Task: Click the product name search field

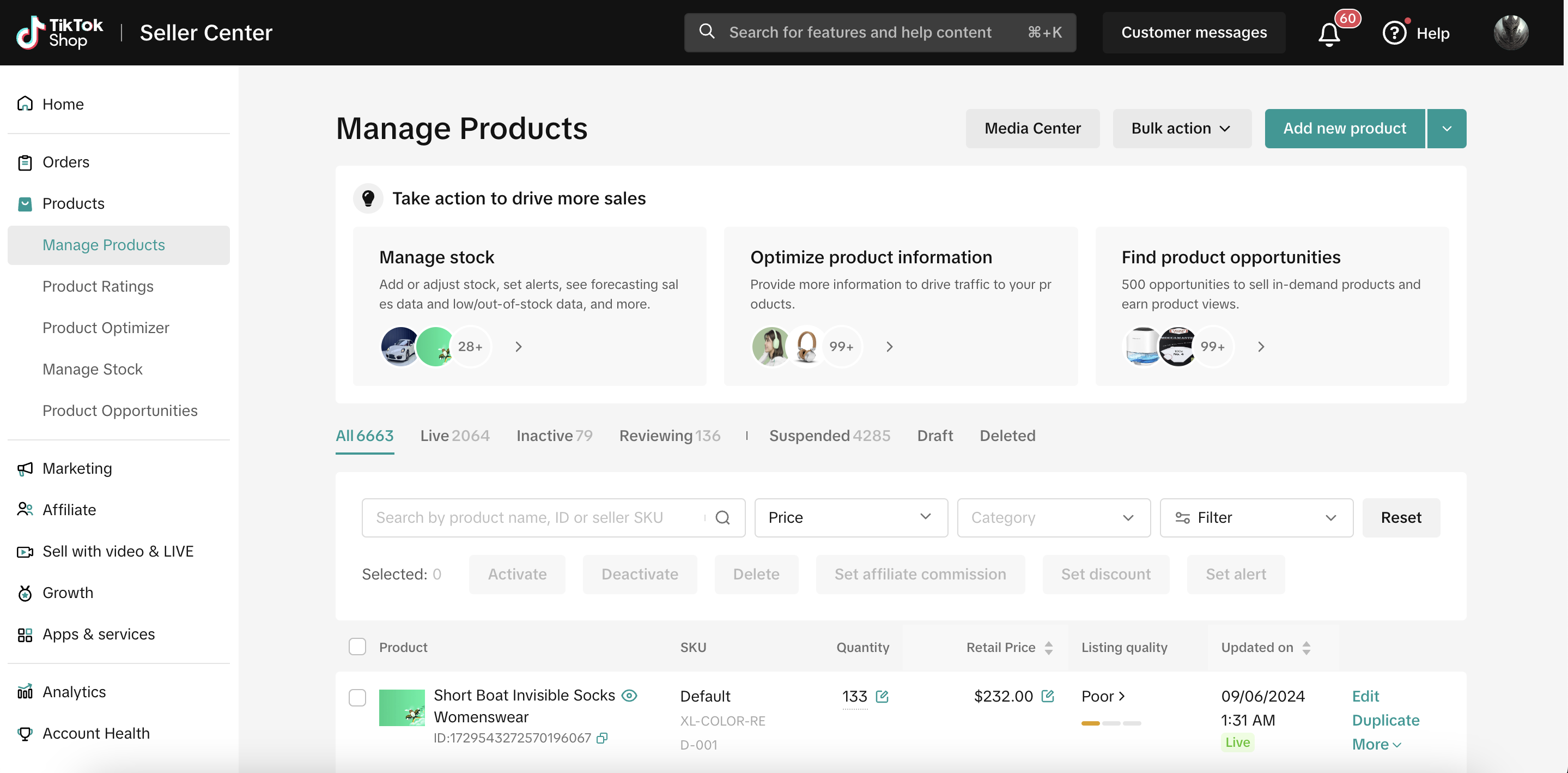Action: click(536, 518)
